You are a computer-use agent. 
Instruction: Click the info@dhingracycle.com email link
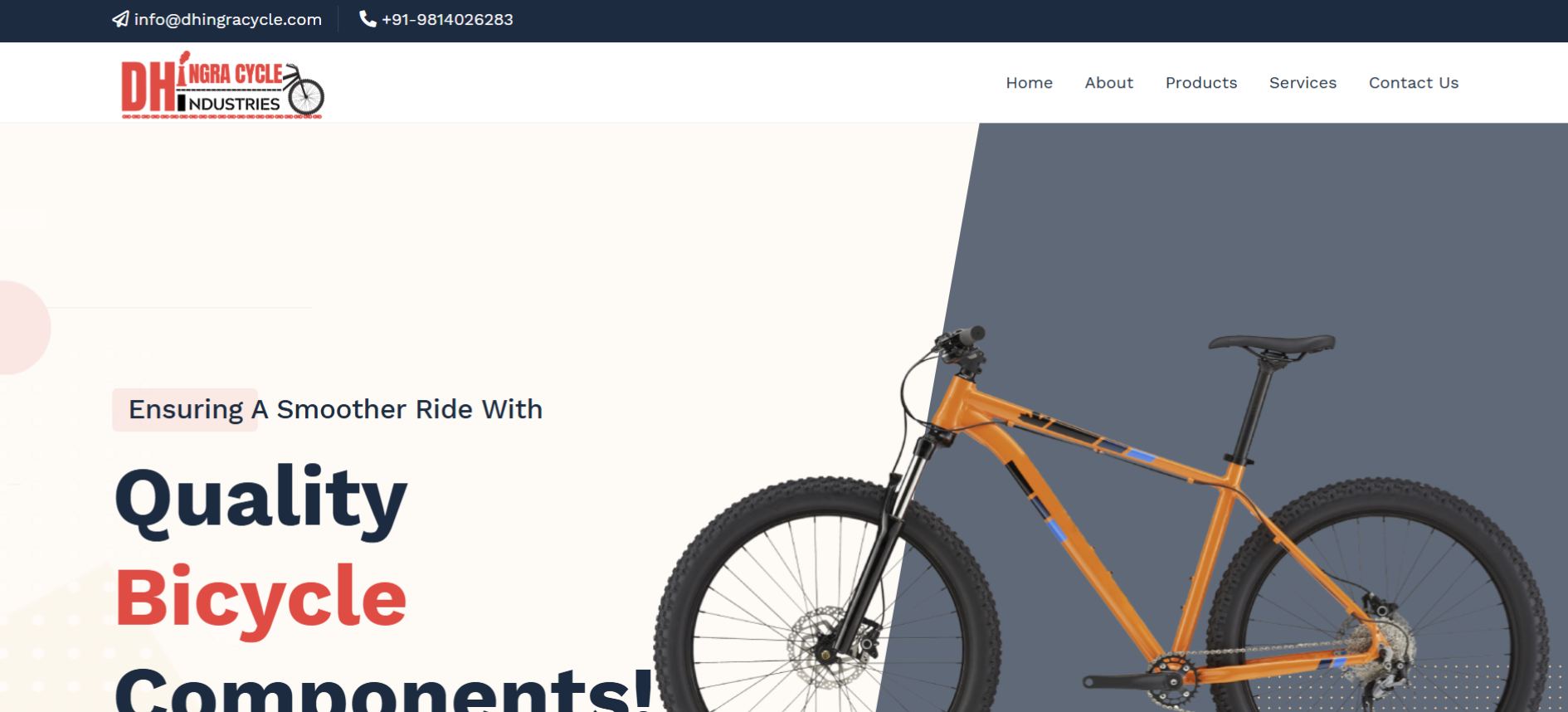(x=228, y=19)
